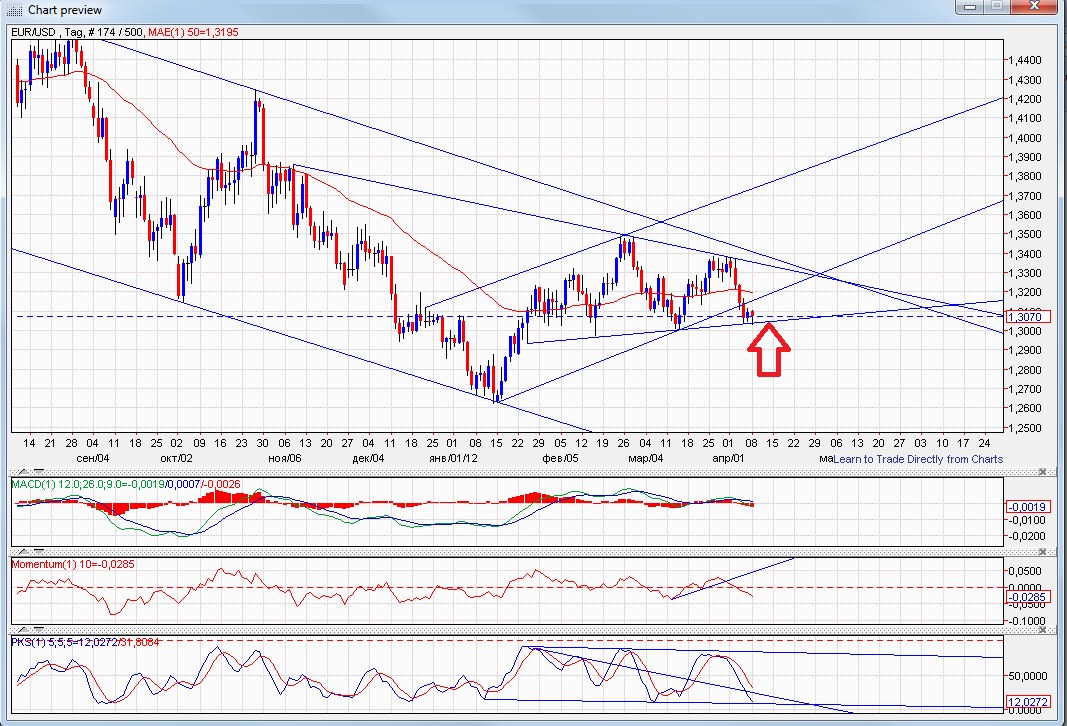Close the Chart preview window
The height and width of the screenshot is (726, 1067).
pos(1035,7)
